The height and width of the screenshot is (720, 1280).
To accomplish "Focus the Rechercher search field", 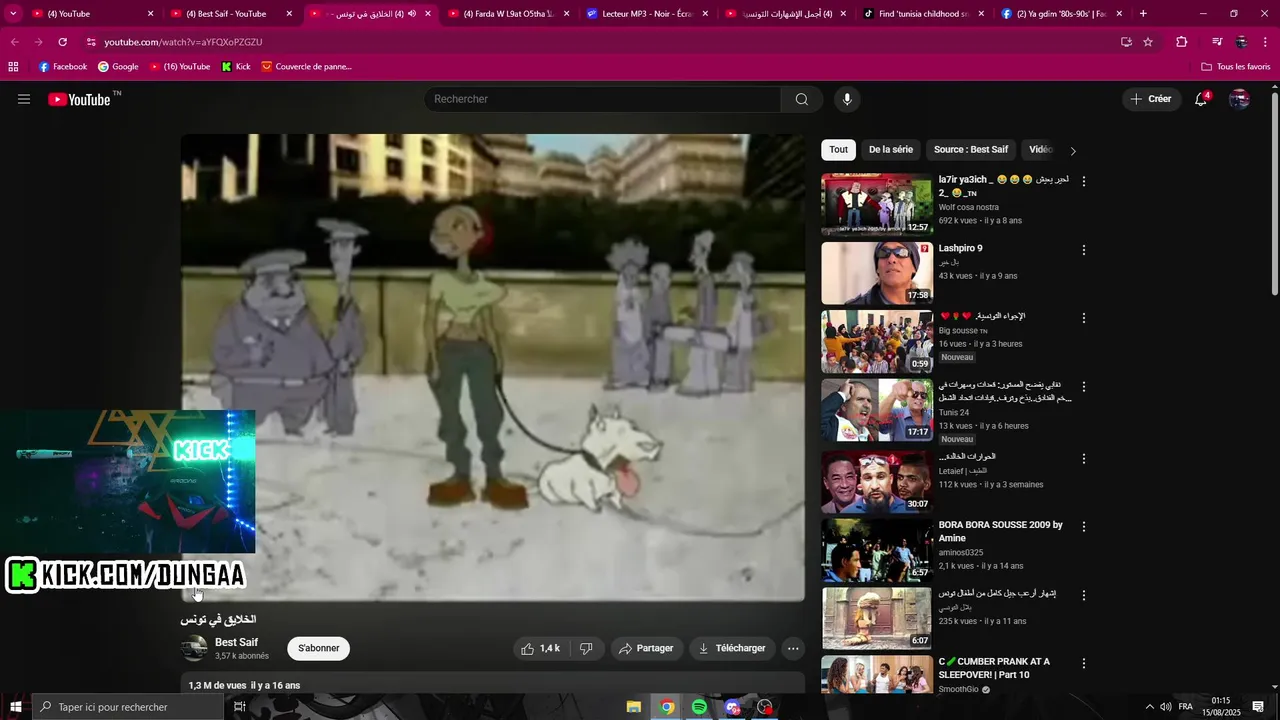I will [603, 99].
